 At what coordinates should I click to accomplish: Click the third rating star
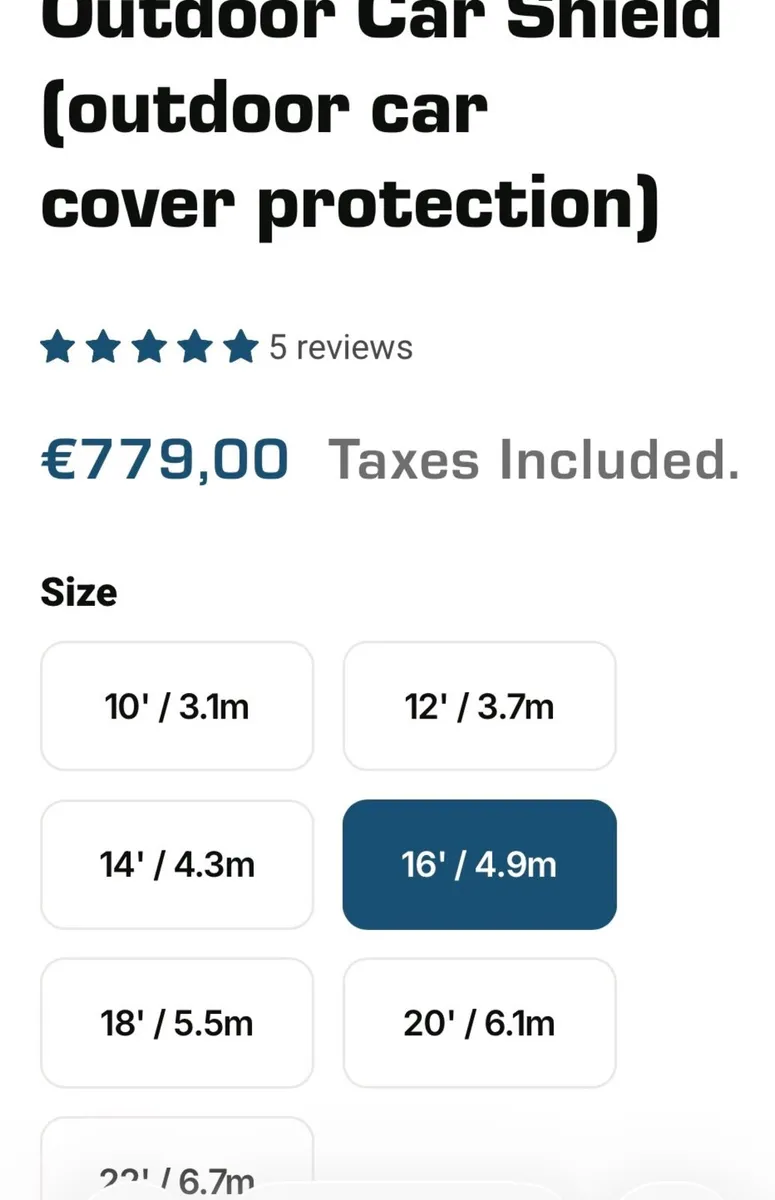[149, 348]
